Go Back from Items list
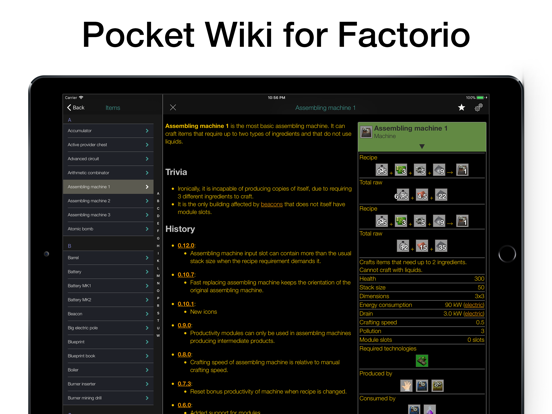Viewport: 552px width, 414px height. click(76, 108)
